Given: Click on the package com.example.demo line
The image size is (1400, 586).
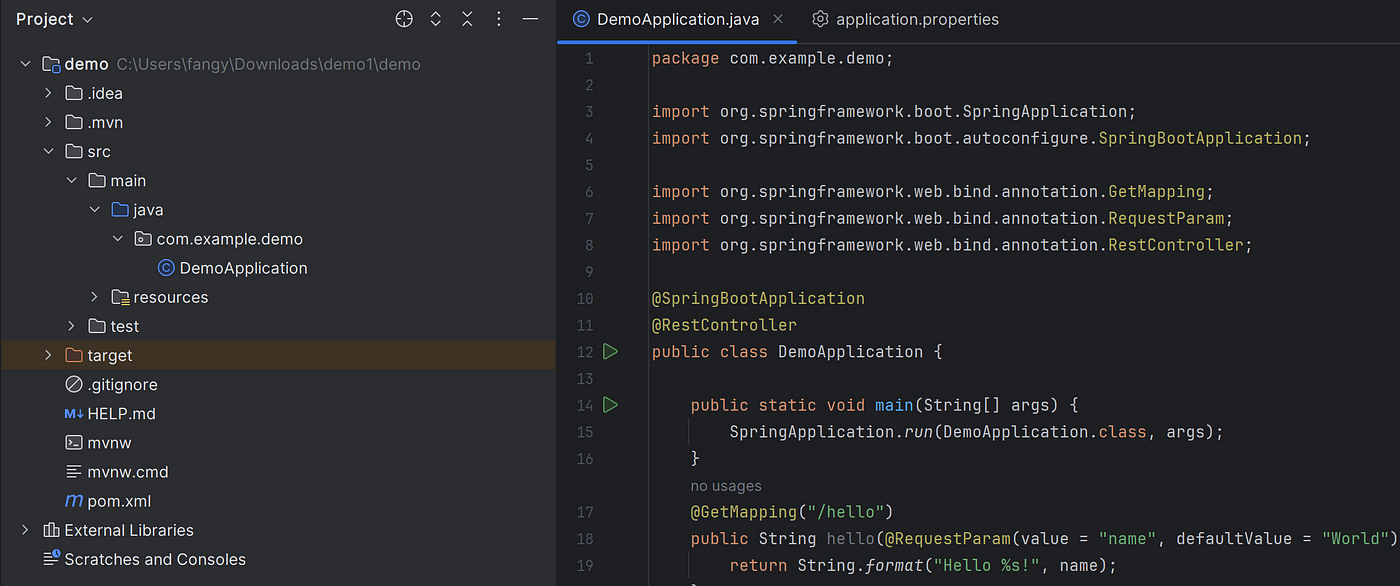Looking at the screenshot, I should (x=772, y=58).
